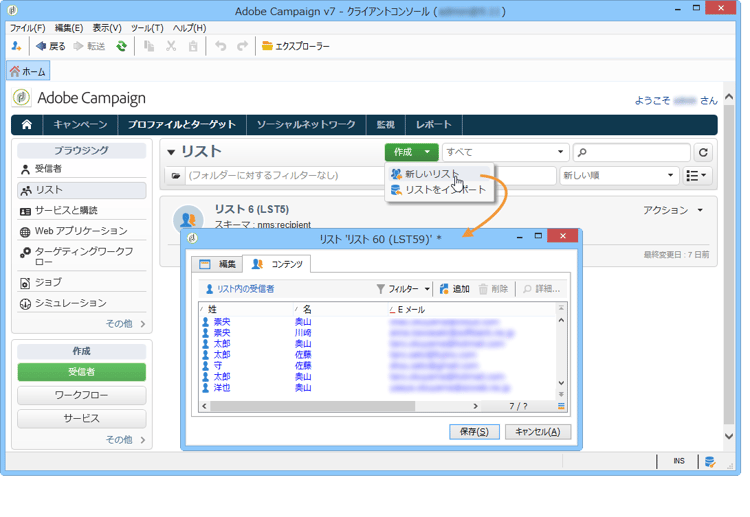This screenshot has width=750, height=517.
Task: Click the green refresh icon in toolbar
Action: (121, 46)
